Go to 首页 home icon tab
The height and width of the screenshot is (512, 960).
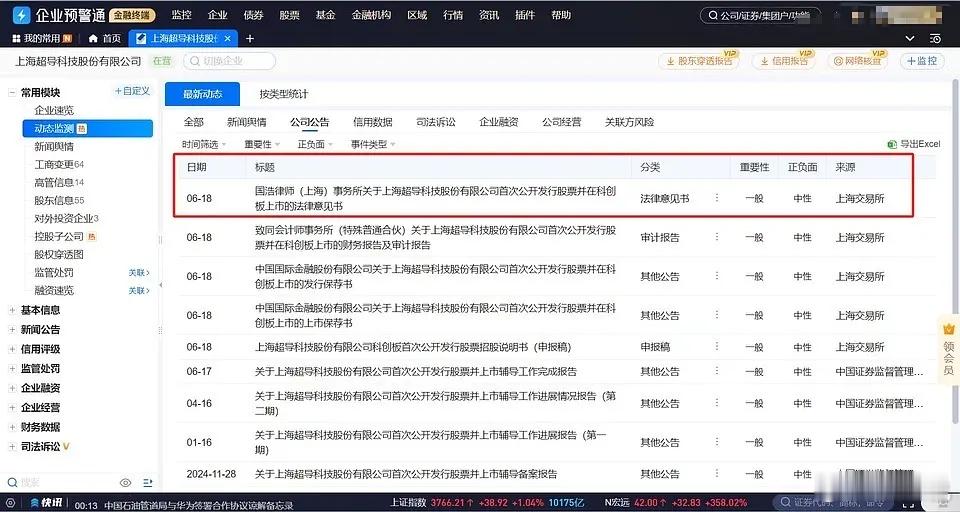click(105, 39)
